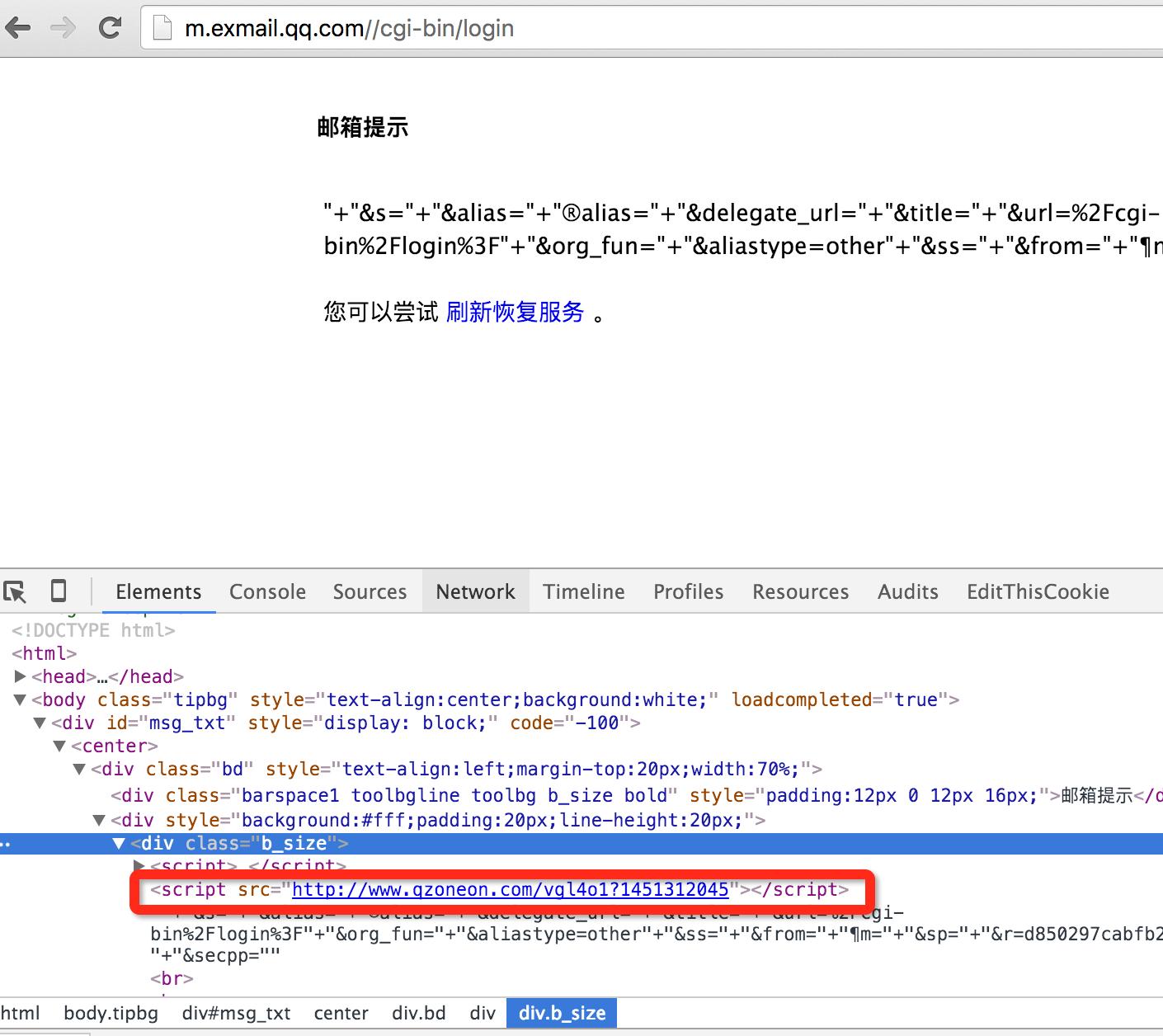Open the qzoneon.com script src link

coord(510,889)
